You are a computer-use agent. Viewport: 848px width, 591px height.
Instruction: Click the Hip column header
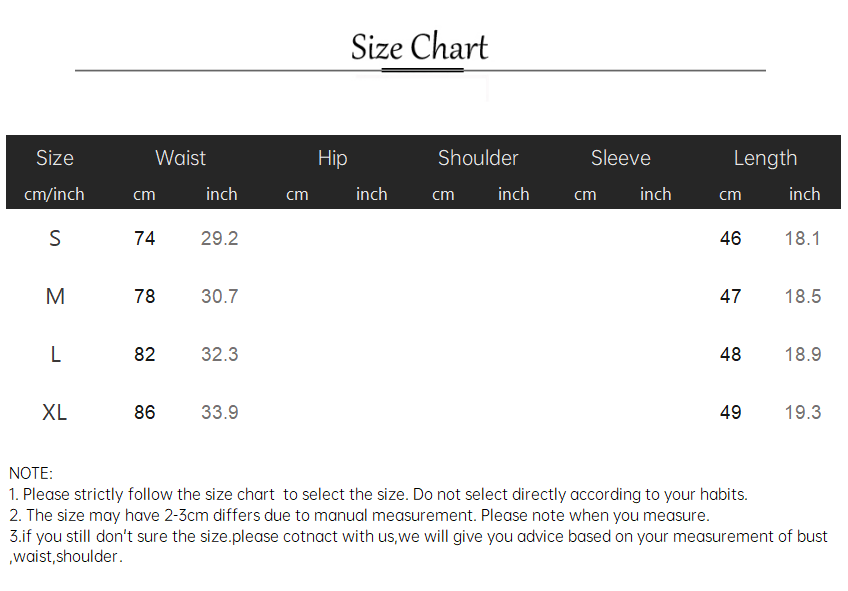coord(333,158)
